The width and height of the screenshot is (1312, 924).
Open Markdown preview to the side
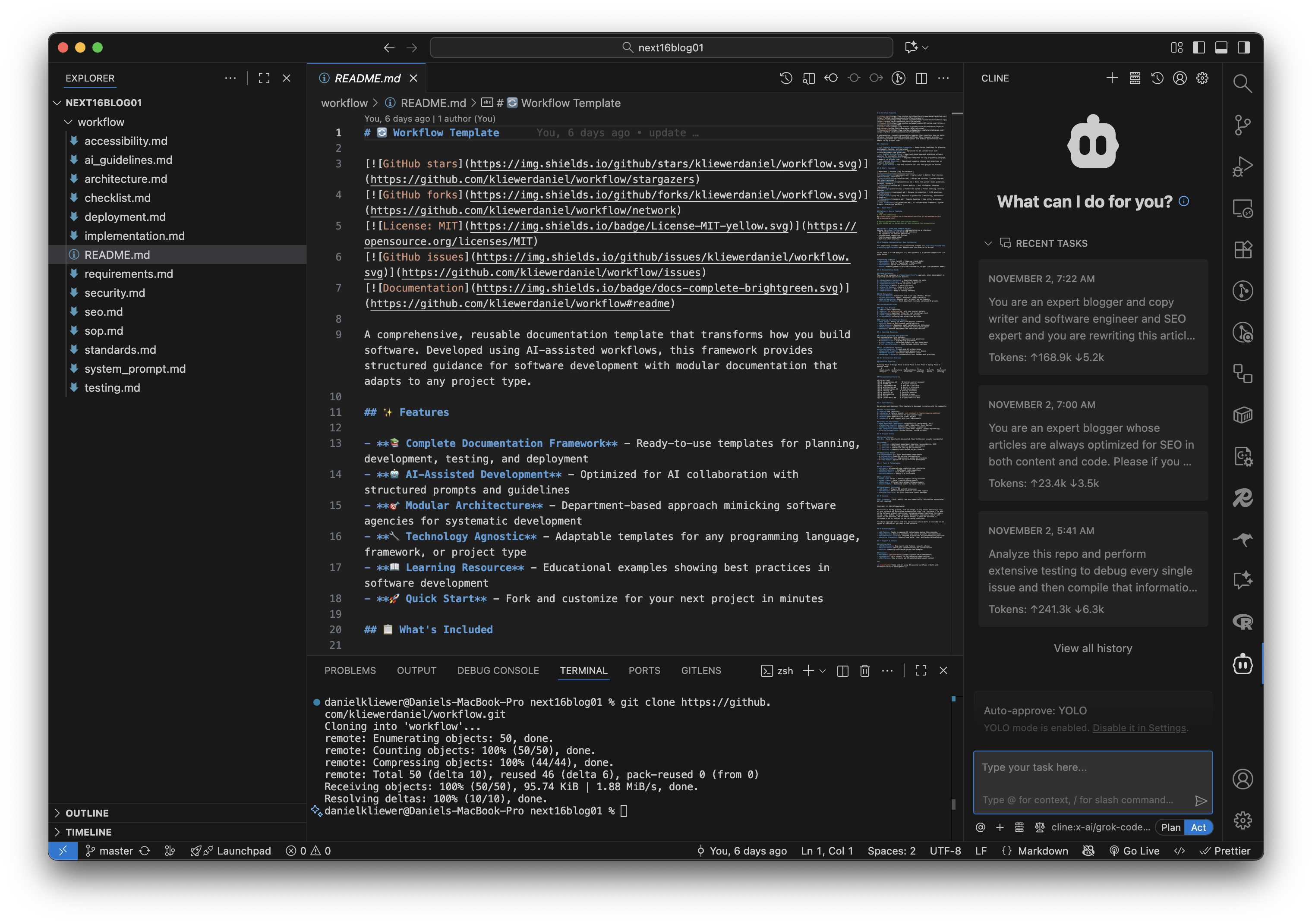pyautogui.click(x=809, y=78)
